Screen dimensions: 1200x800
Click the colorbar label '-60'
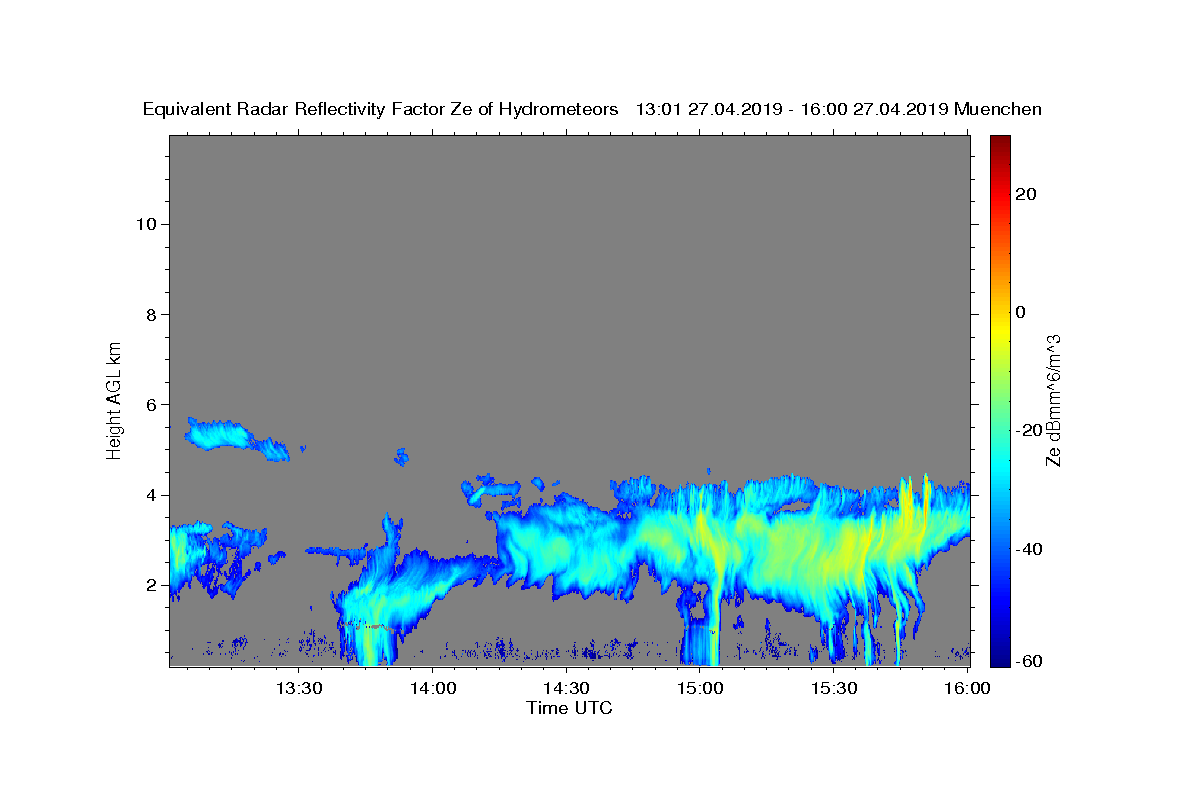1030,660
